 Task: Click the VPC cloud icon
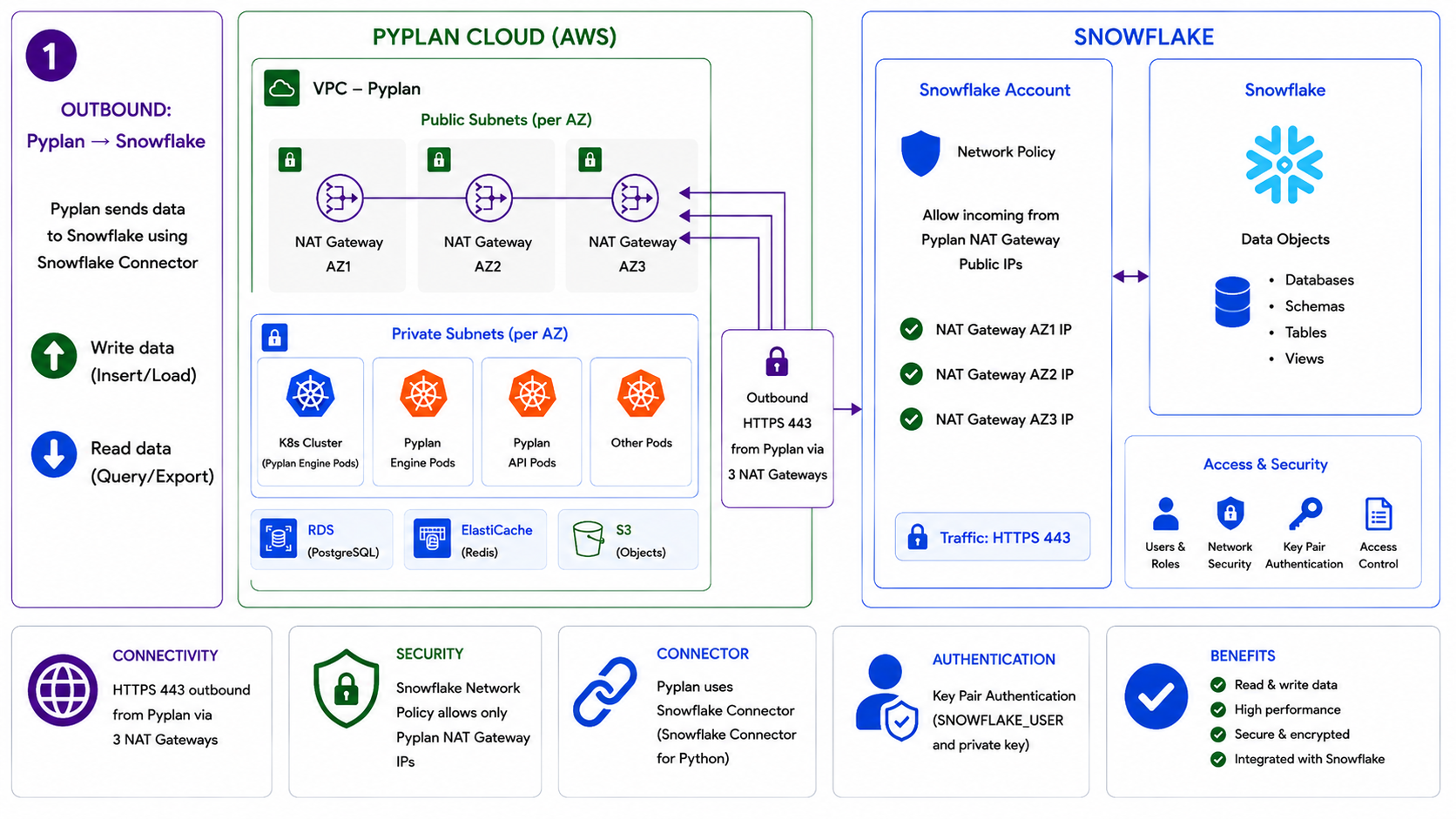point(282,88)
